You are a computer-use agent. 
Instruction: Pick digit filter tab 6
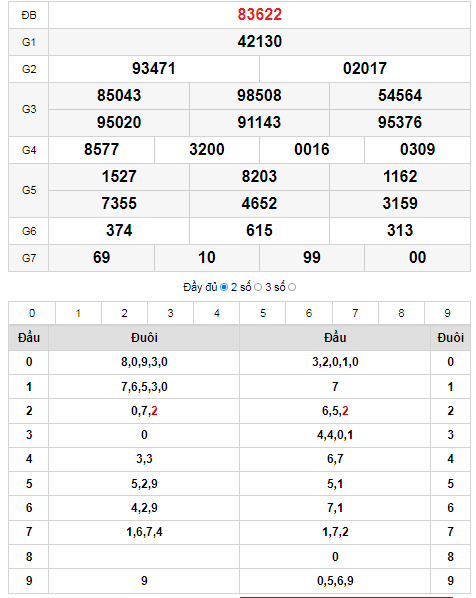pyautogui.click(x=309, y=313)
